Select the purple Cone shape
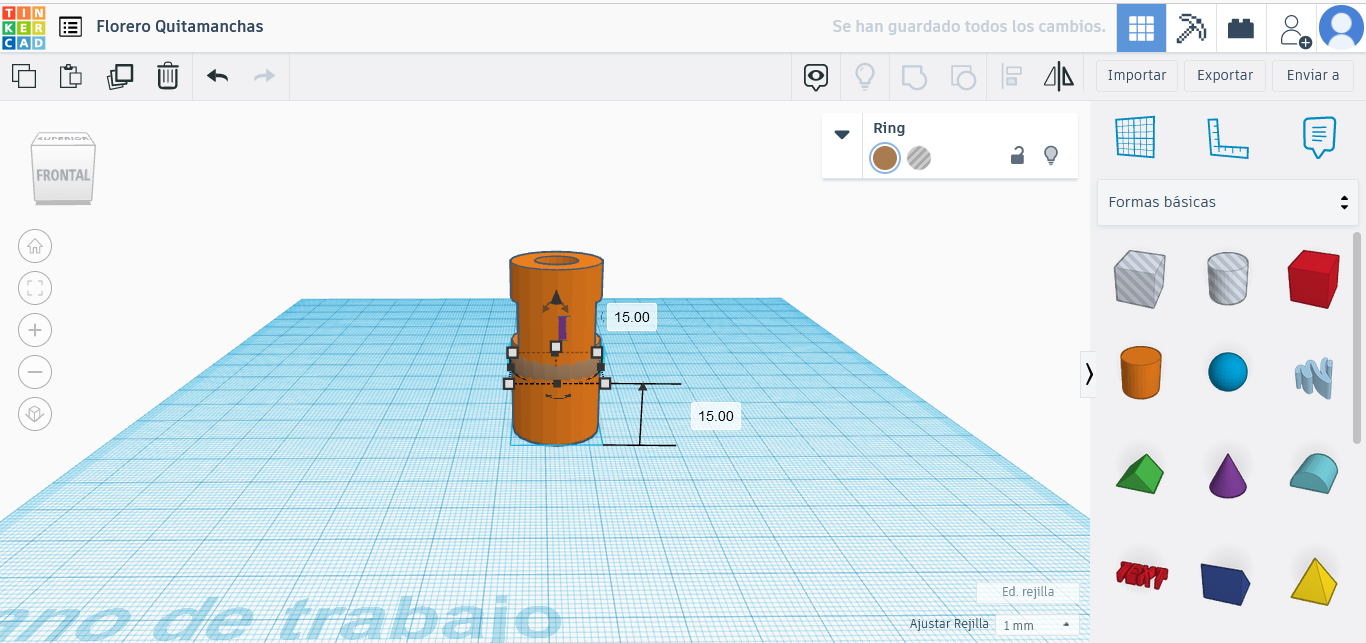 click(1228, 475)
